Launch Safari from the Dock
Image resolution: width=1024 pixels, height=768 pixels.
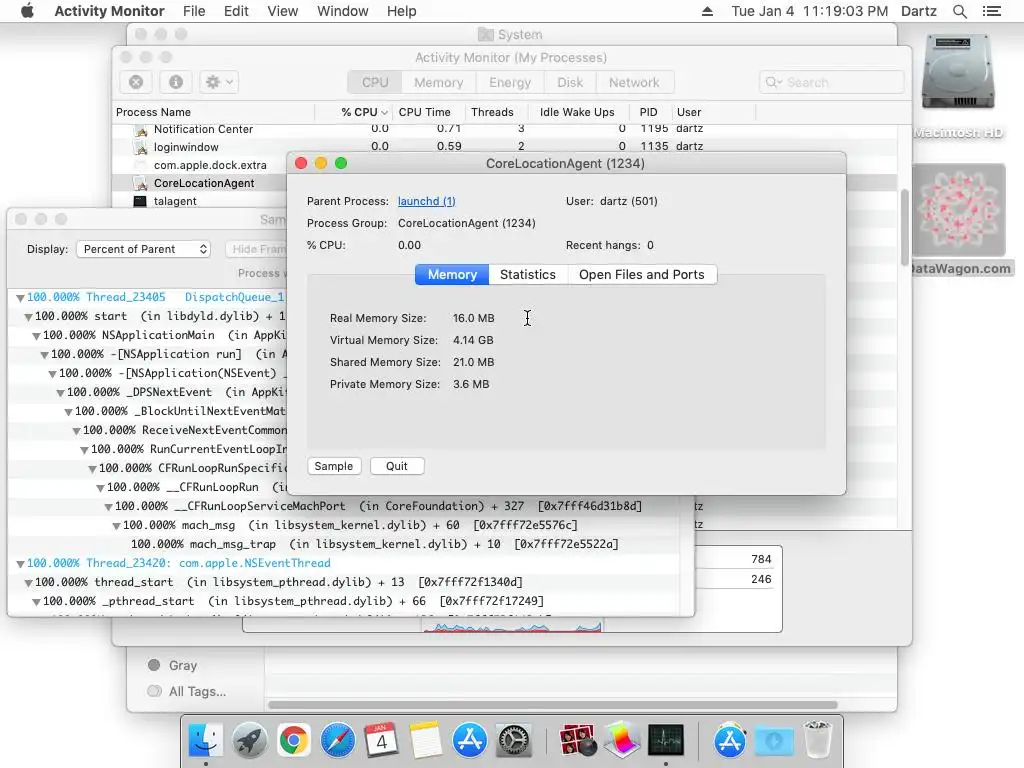[337, 741]
